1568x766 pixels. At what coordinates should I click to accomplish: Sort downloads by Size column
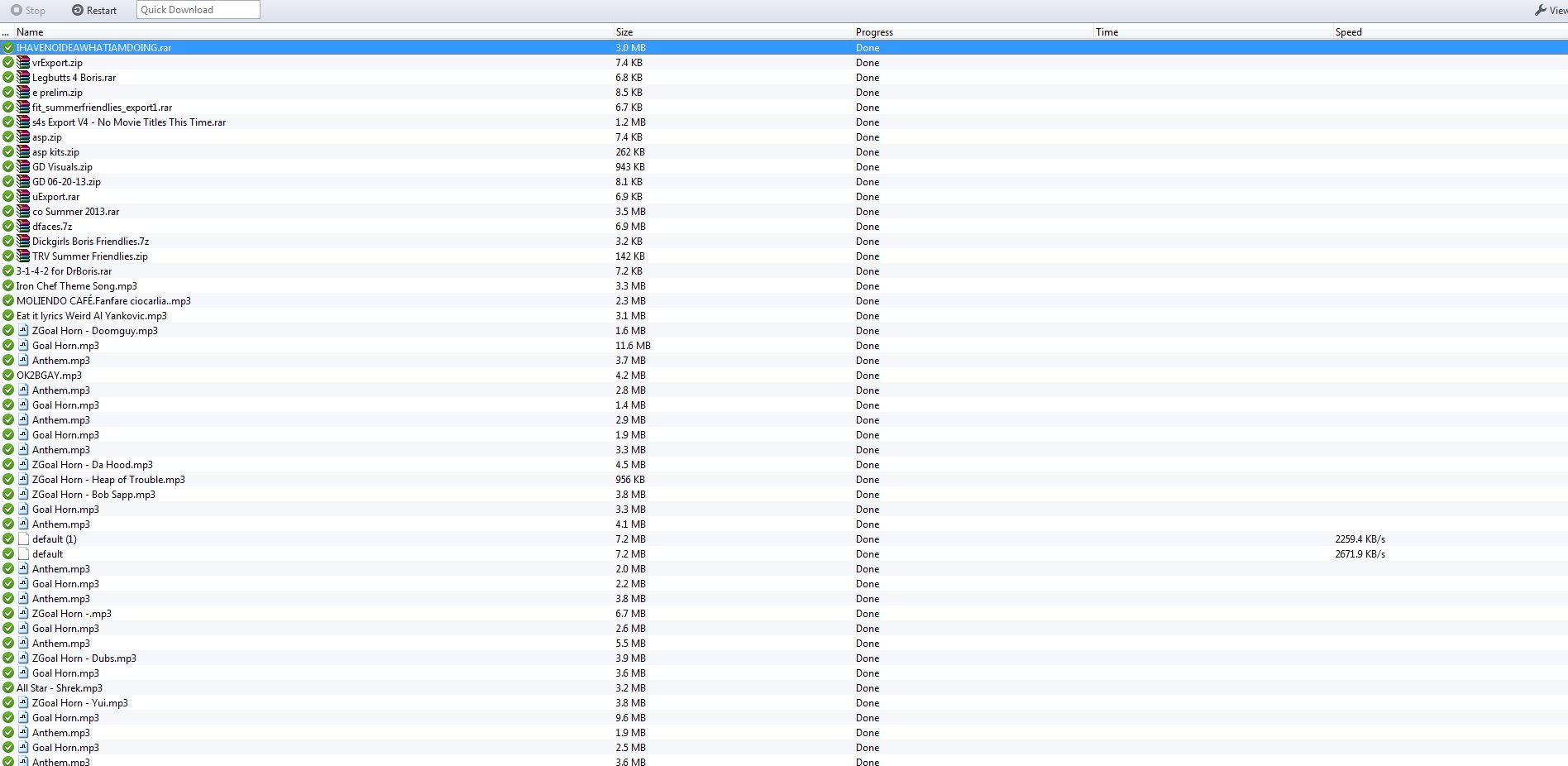tap(624, 32)
